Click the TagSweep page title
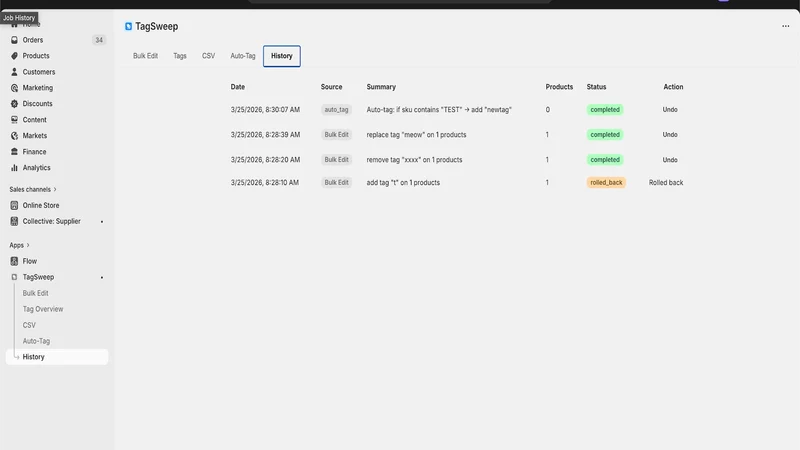The width and height of the screenshot is (800, 450). (157, 27)
